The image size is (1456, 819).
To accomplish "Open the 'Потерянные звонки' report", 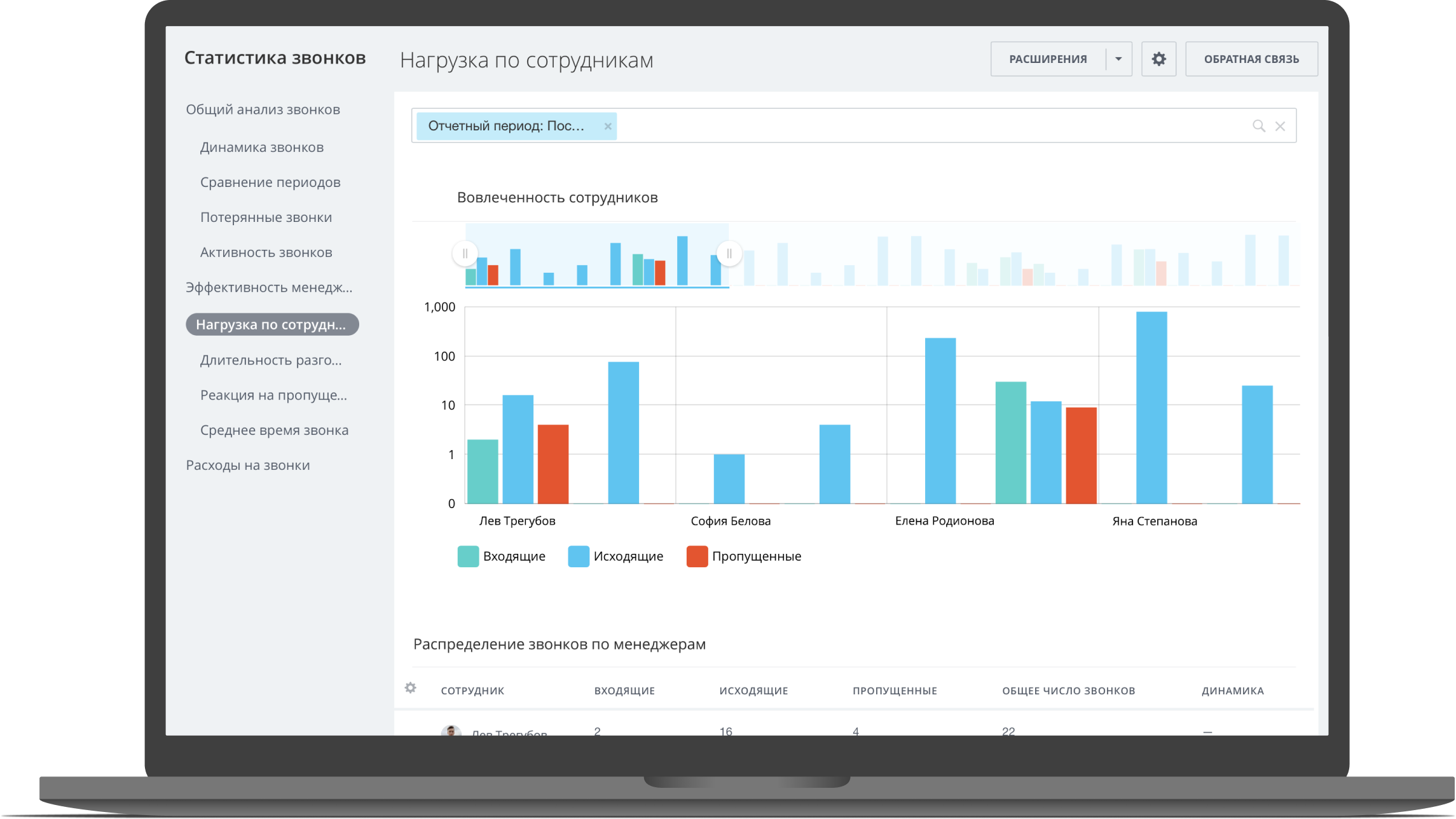I will click(x=266, y=217).
